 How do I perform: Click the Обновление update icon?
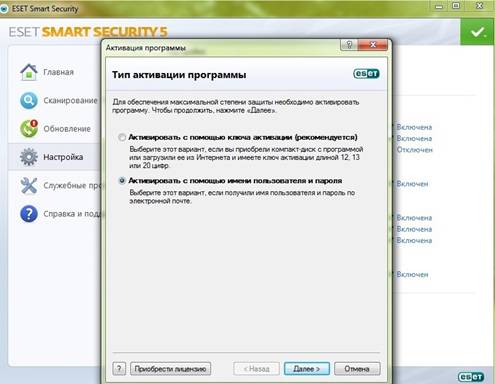(x=29, y=129)
